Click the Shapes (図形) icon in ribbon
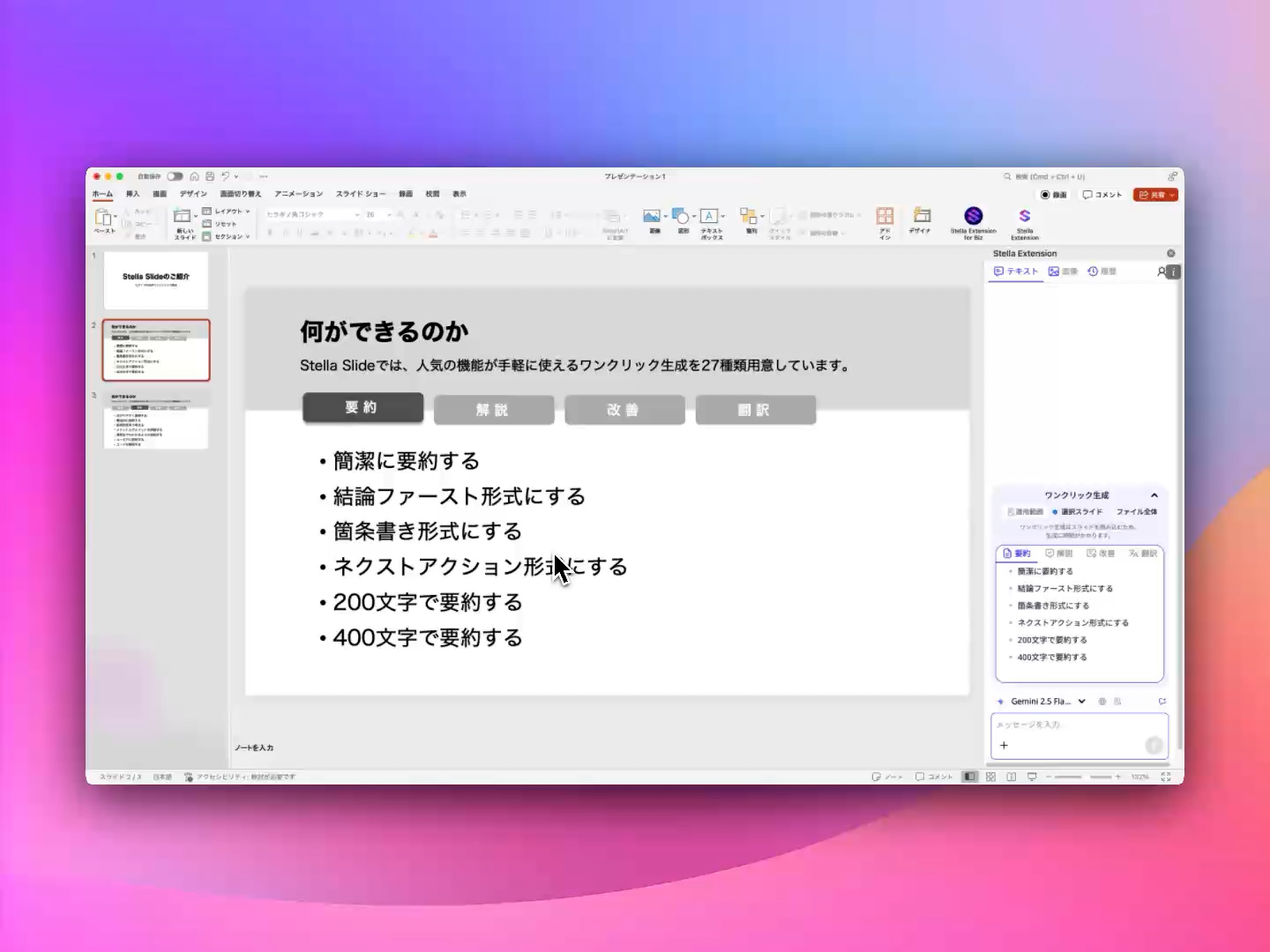1270x952 pixels. [x=681, y=216]
